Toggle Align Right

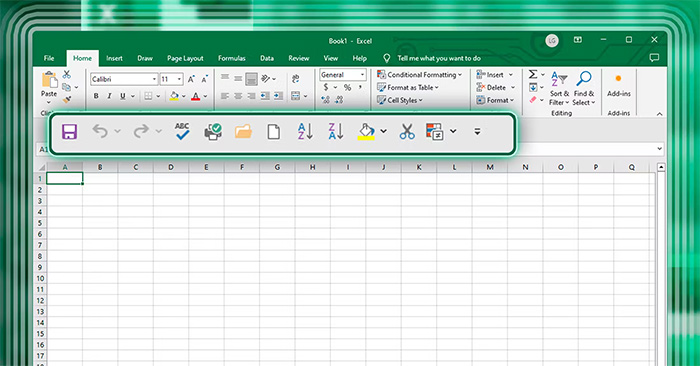(x=251, y=96)
